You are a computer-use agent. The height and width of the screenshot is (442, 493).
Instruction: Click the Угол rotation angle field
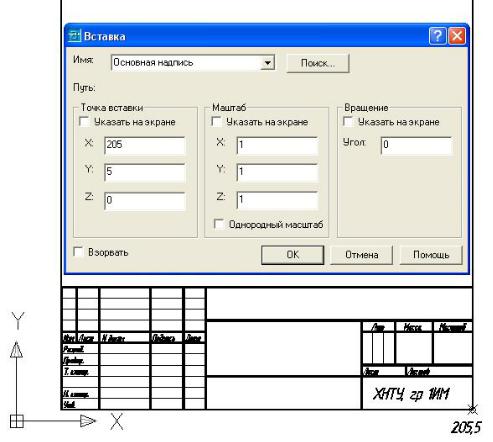point(416,145)
